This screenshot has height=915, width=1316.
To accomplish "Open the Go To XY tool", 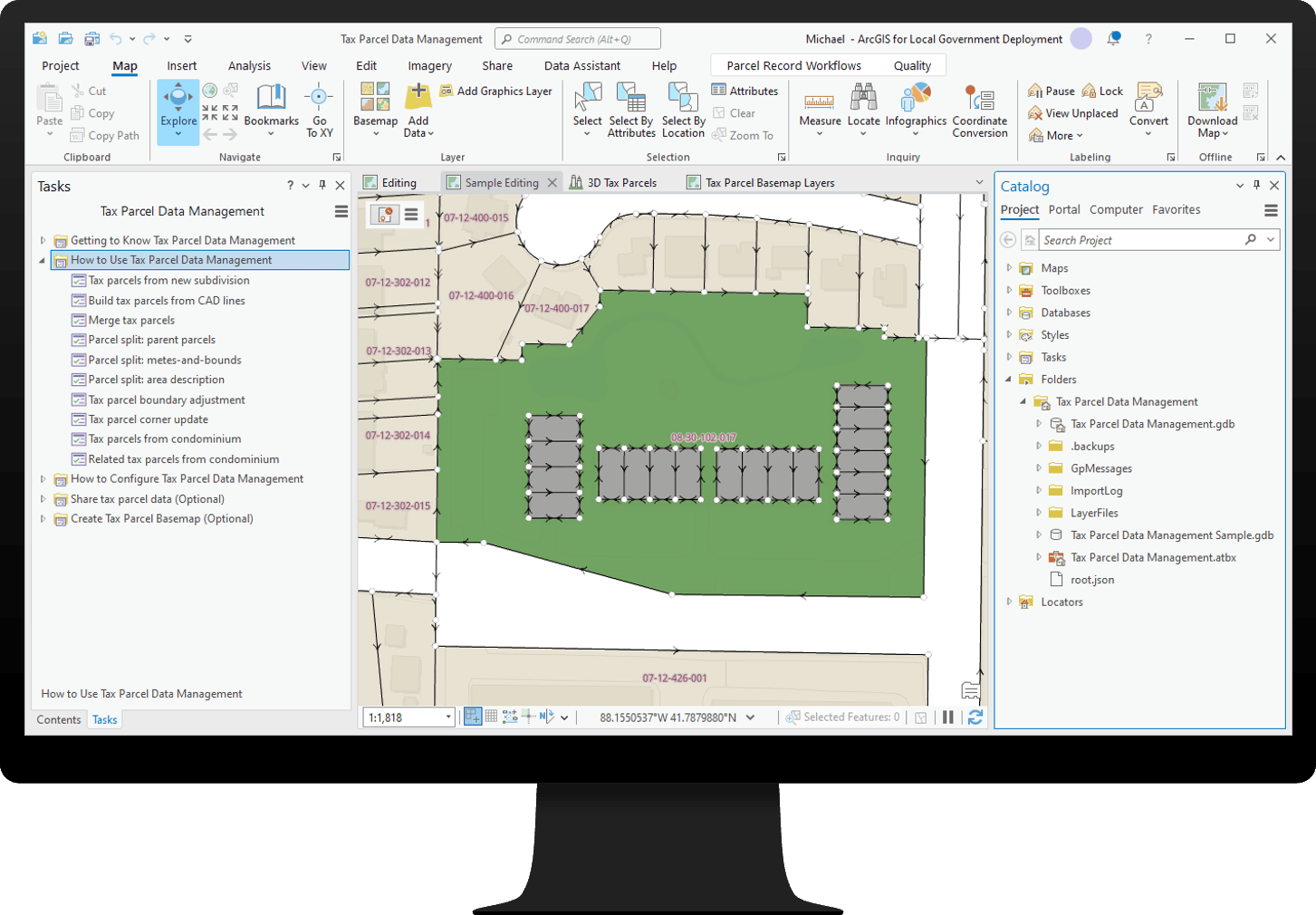I will [319, 111].
